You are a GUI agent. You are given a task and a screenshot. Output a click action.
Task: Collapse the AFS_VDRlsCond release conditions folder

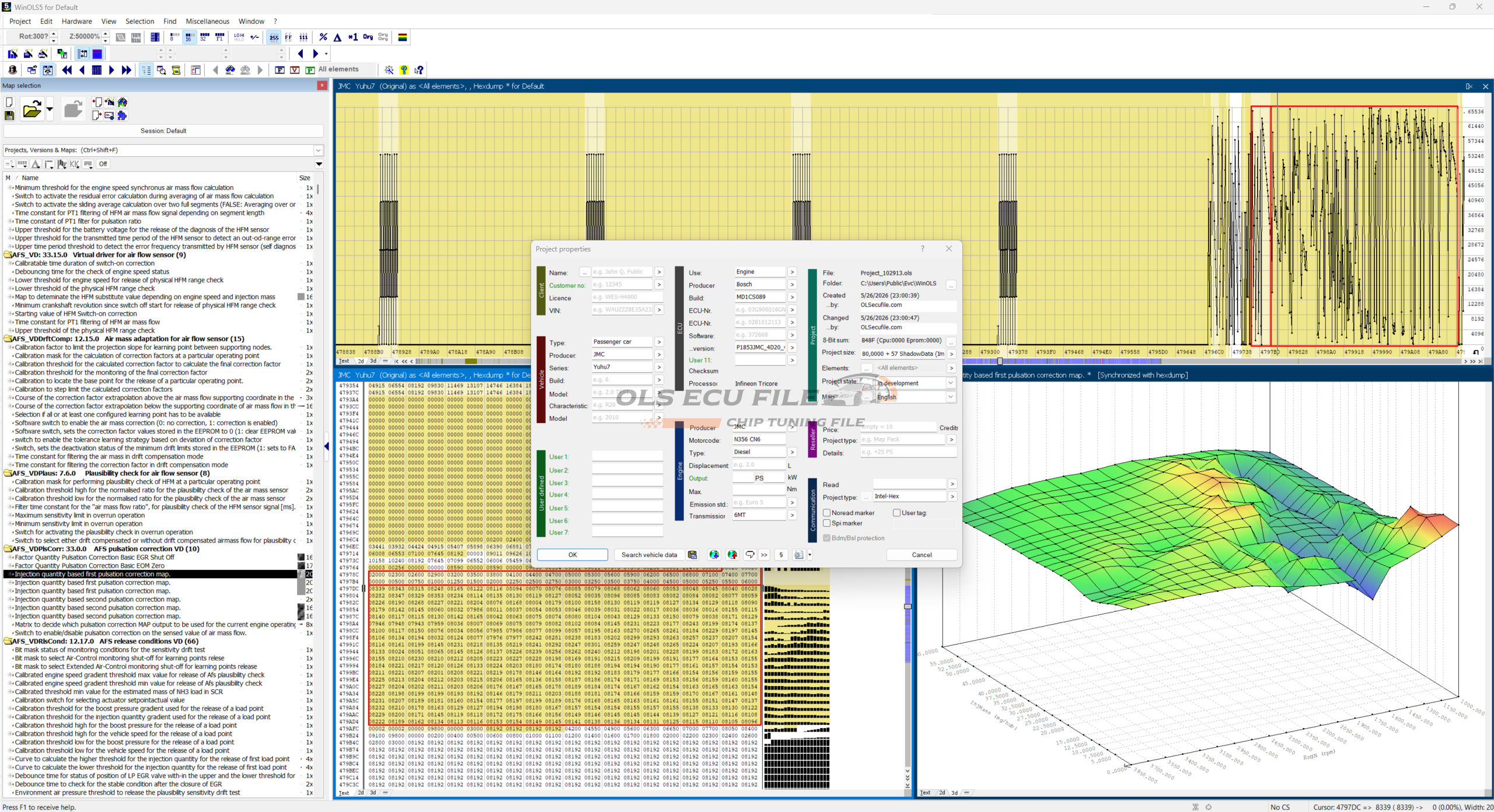pos(8,641)
